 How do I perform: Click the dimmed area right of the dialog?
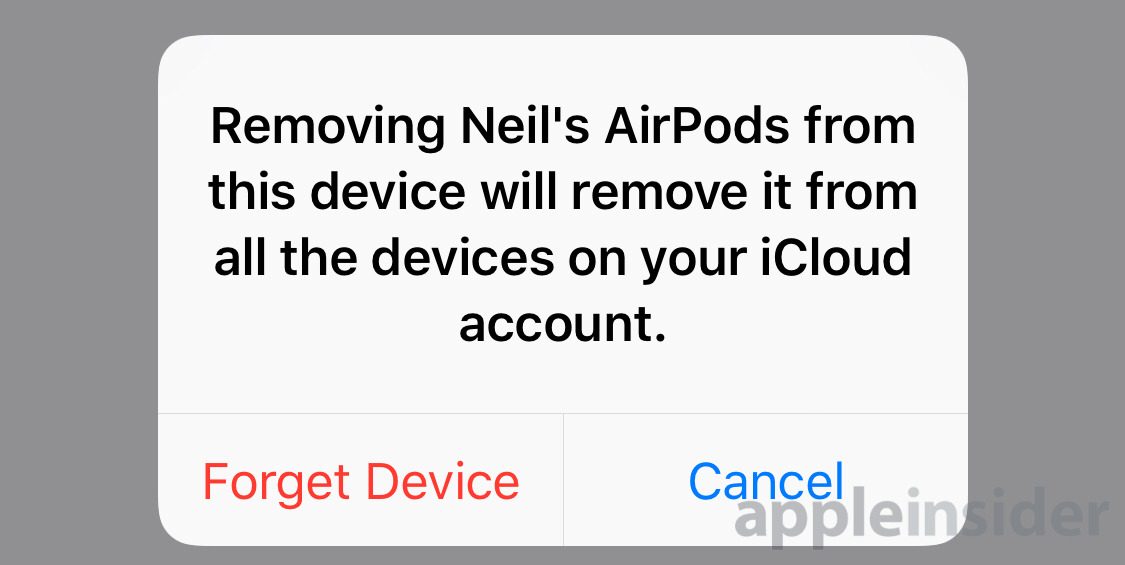pos(1046,251)
